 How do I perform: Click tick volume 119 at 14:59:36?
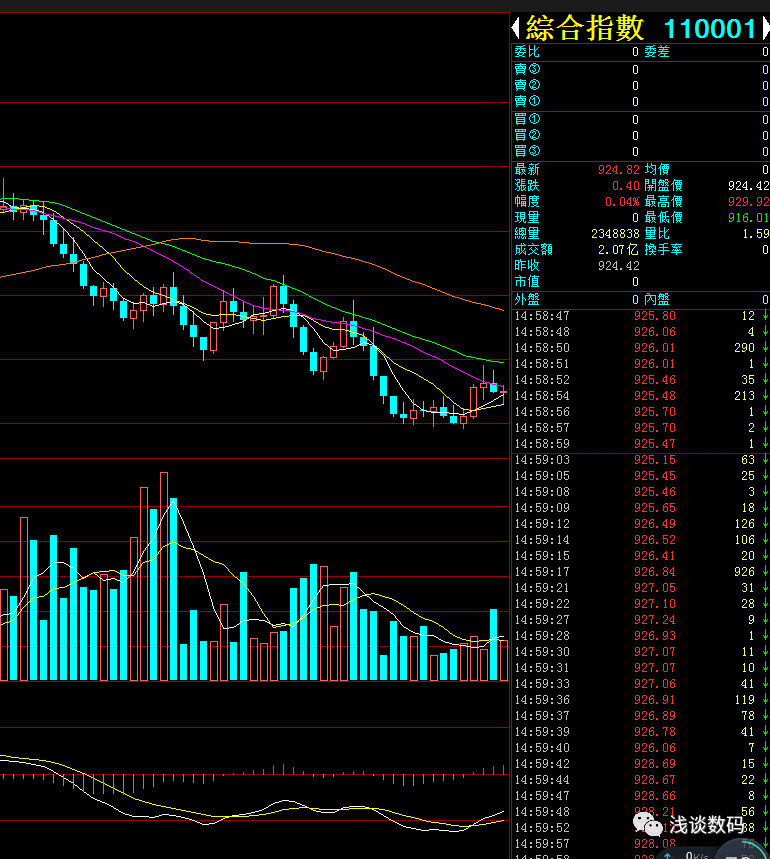(744, 700)
